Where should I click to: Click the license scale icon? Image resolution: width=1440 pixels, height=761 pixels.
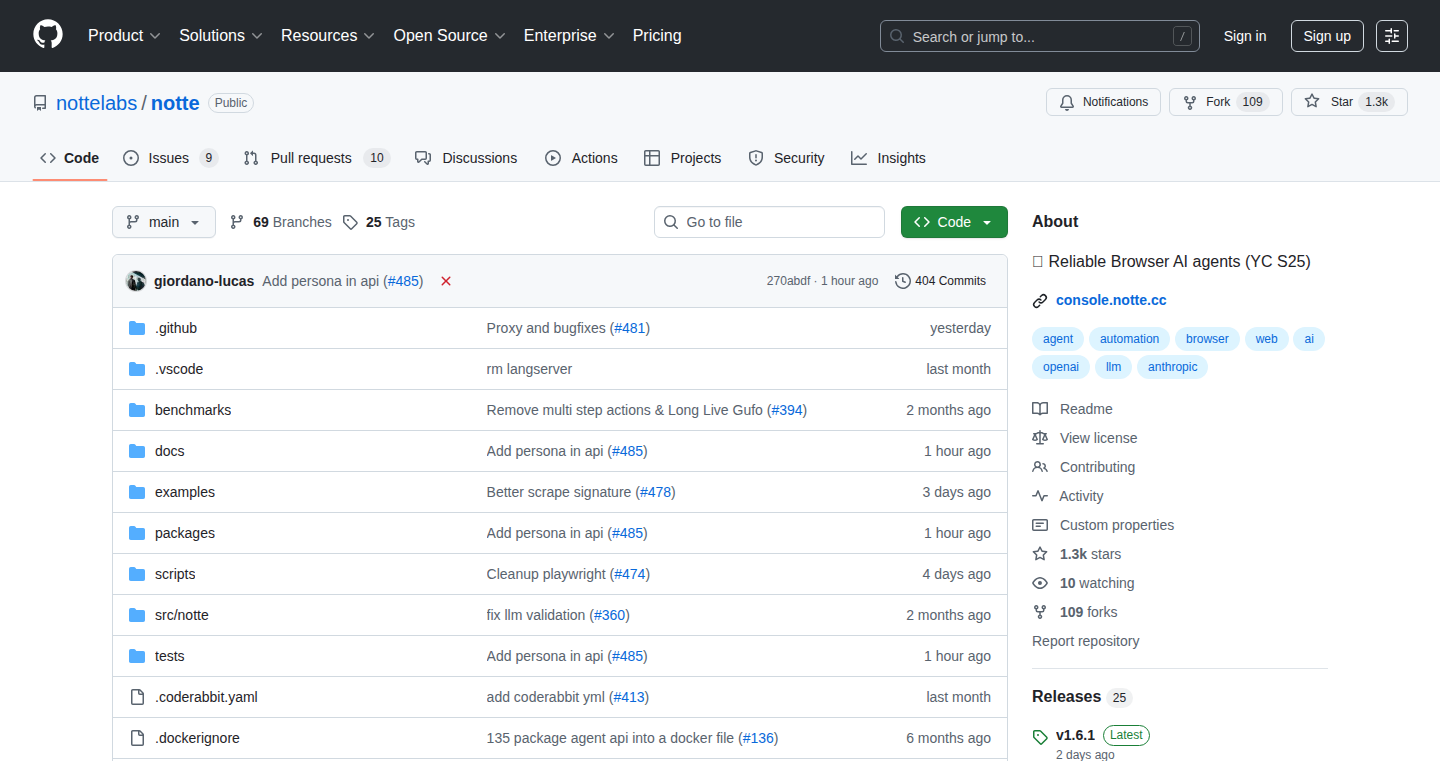pyautogui.click(x=1040, y=438)
